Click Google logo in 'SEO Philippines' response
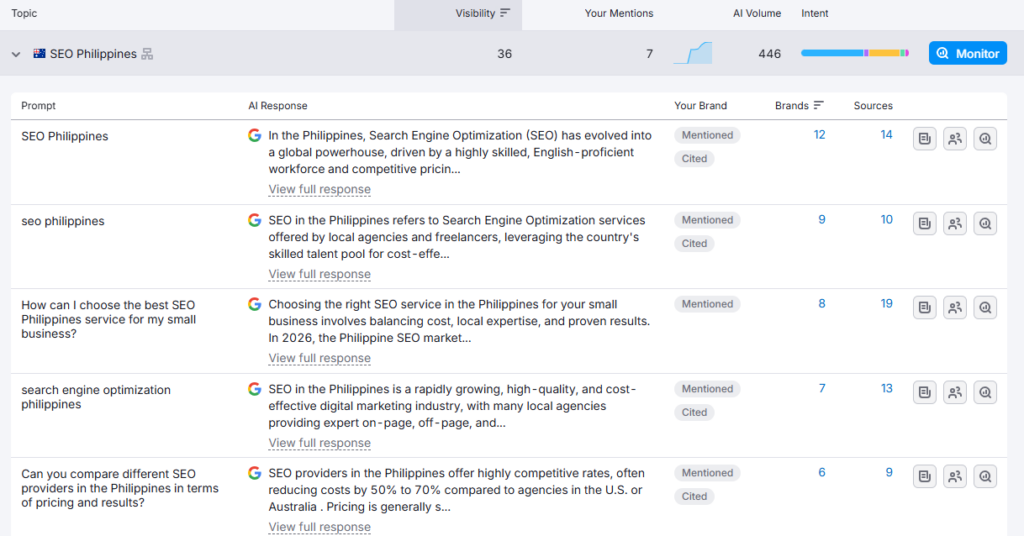The height and width of the screenshot is (536, 1024). coord(255,135)
